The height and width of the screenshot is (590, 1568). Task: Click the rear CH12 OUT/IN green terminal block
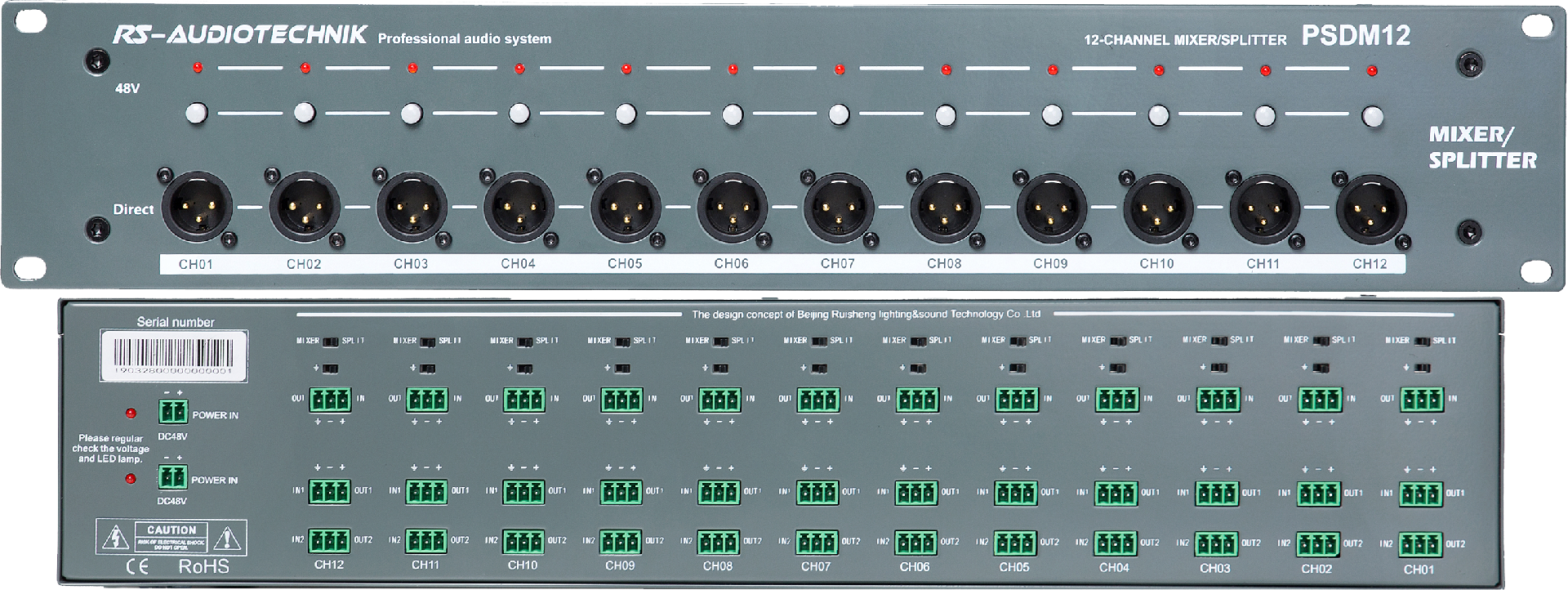point(330,400)
